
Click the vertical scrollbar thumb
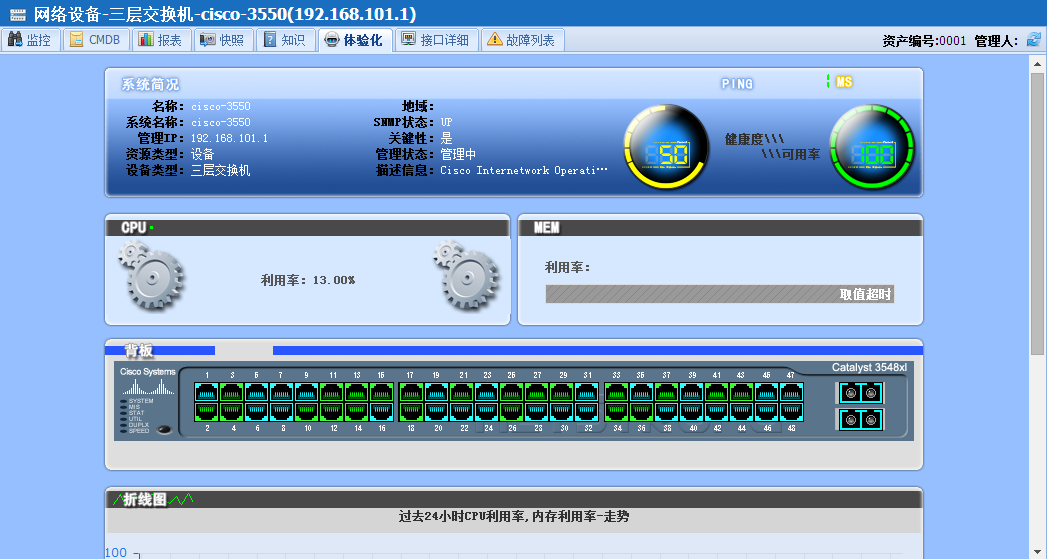[x=1037, y=214]
